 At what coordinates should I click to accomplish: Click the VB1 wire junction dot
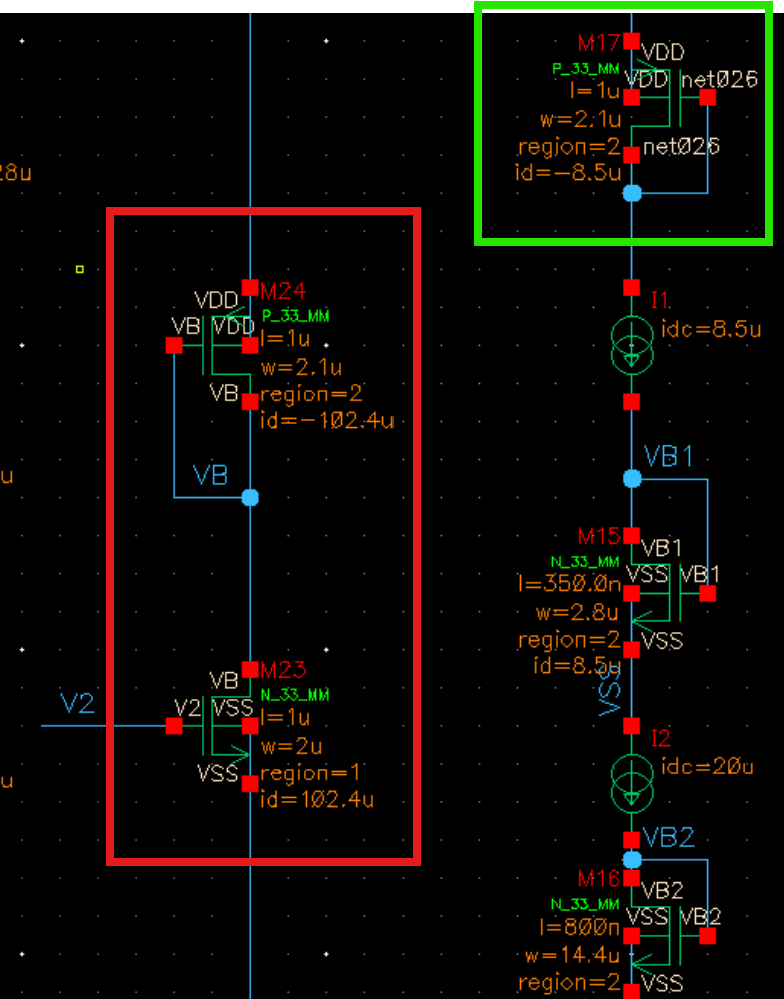coord(632,478)
